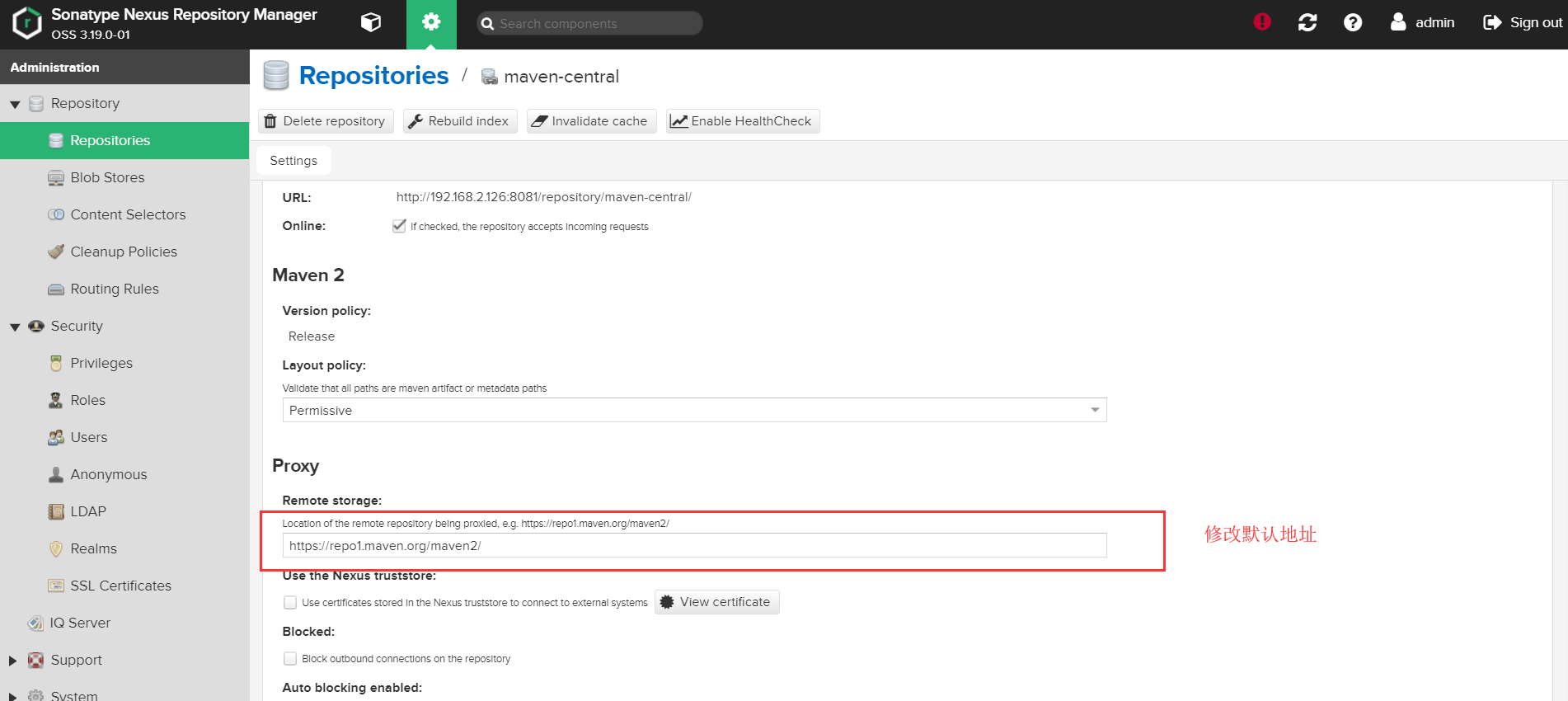Click the refresh arrows icon
The width and height of the screenshot is (1568, 701).
pyautogui.click(x=1307, y=22)
